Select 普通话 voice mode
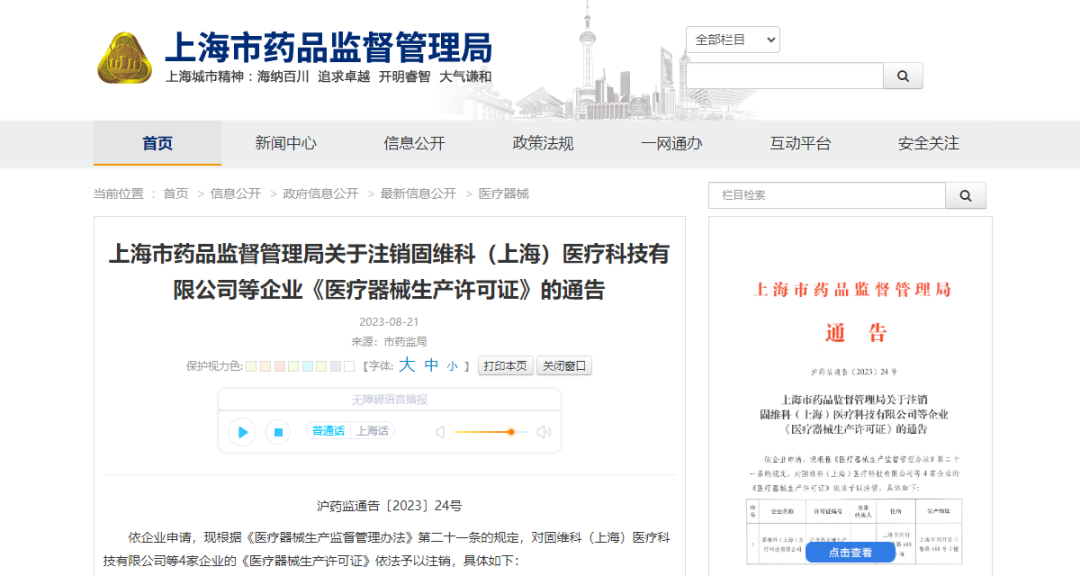1080x576 pixels. 327,431
